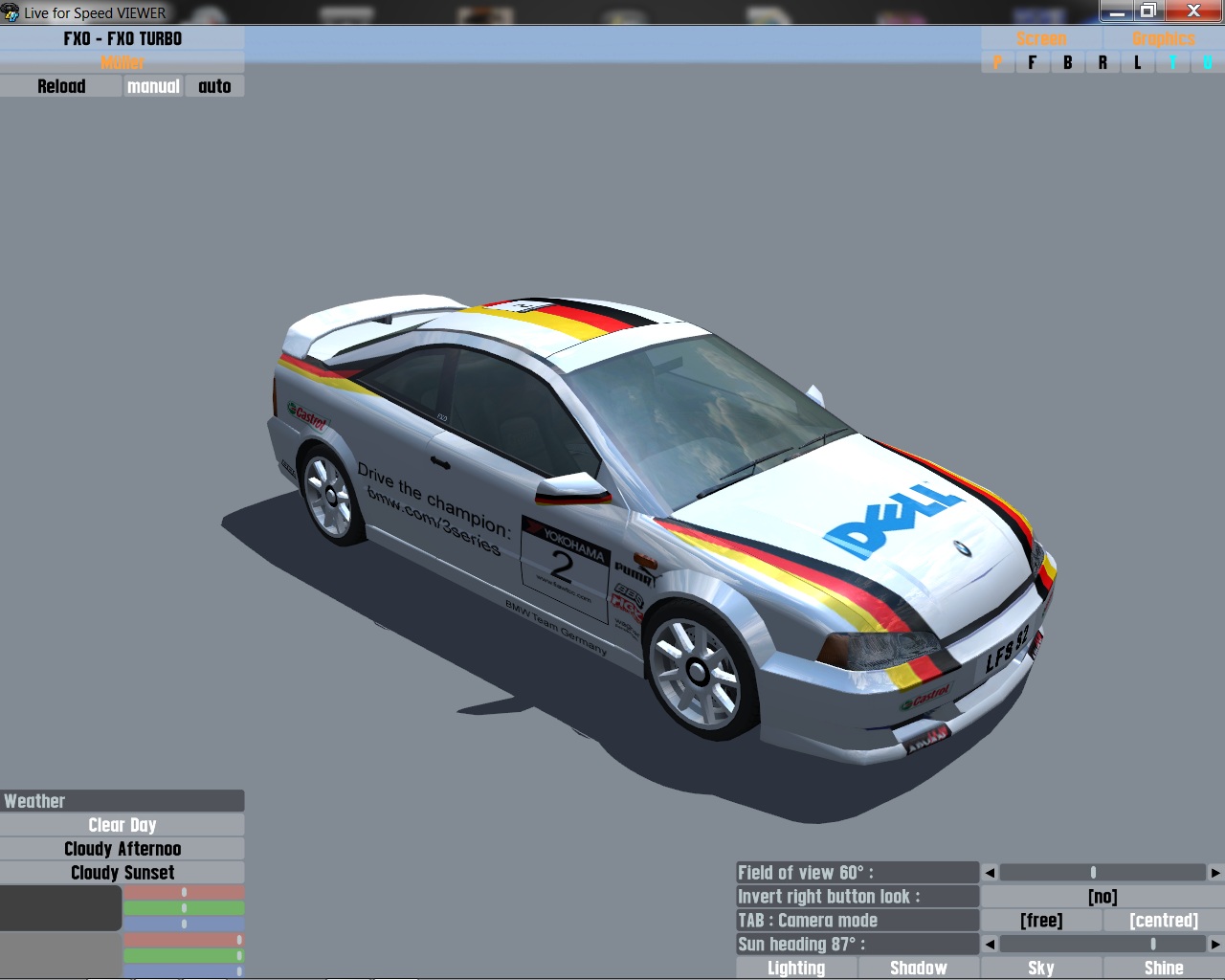Image resolution: width=1225 pixels, height=980 pixels.
Task: Click the TAB : Camera mode label
Action: coord(857,921)
